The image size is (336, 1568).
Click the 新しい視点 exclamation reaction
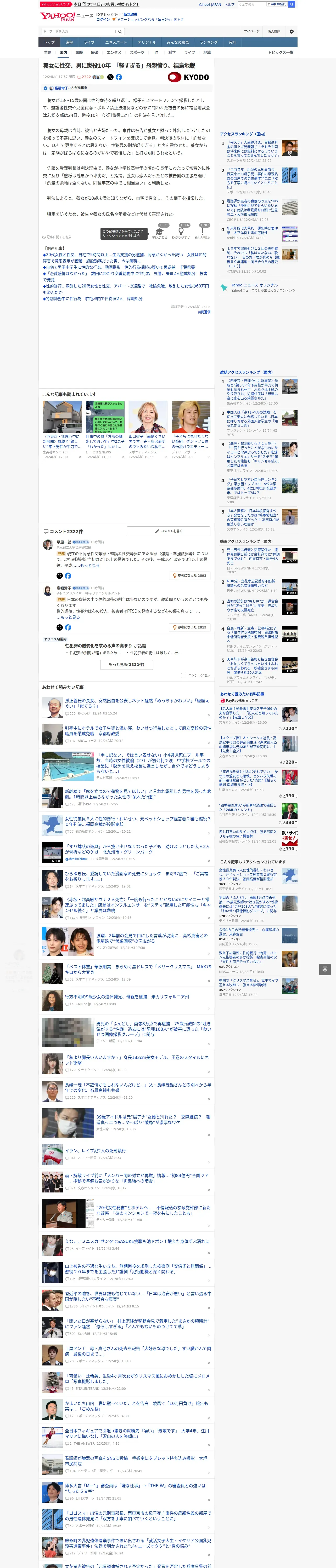click(x=203, y=232)
